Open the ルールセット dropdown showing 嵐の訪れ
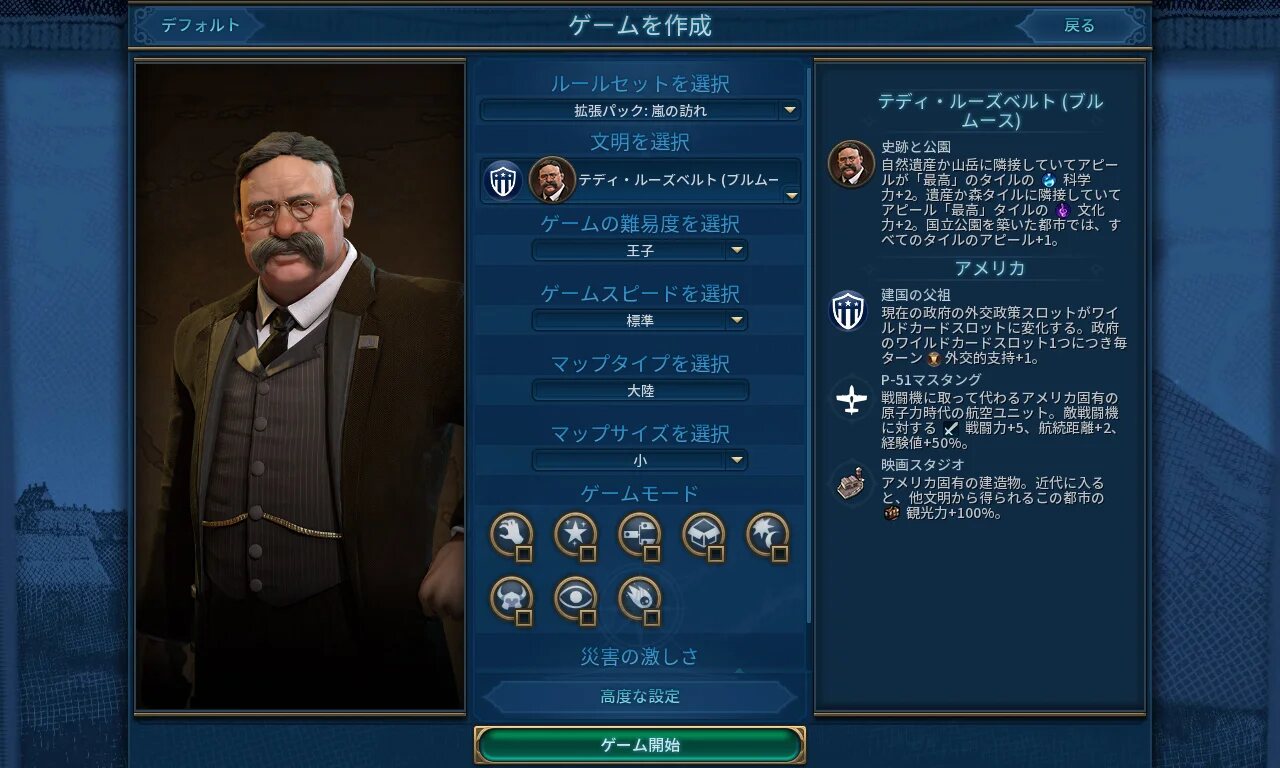Screen dimensions: 1280x768 coord(640,110)
